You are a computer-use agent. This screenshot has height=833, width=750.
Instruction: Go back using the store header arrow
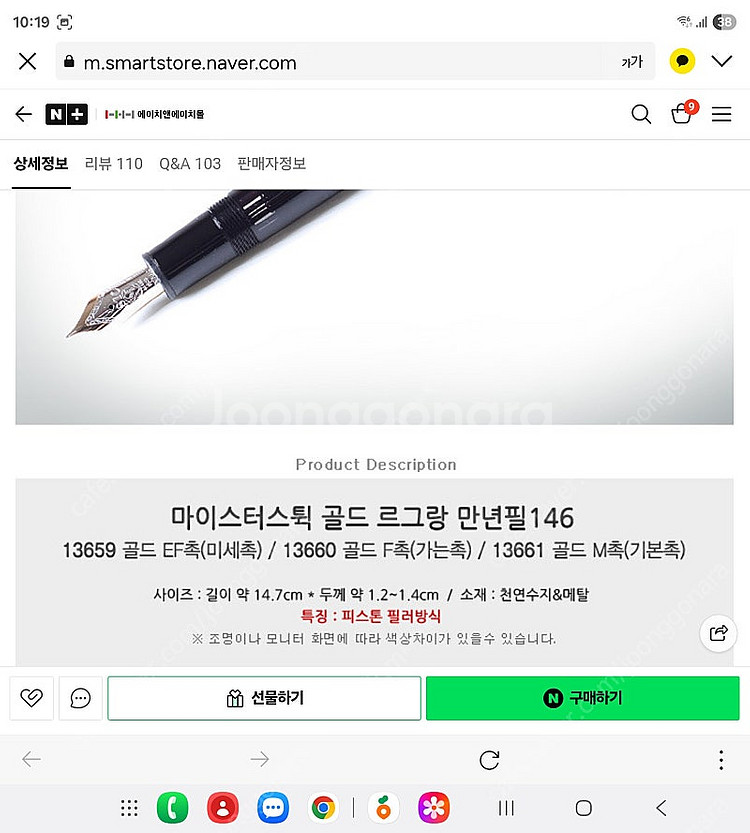(24, 114)
